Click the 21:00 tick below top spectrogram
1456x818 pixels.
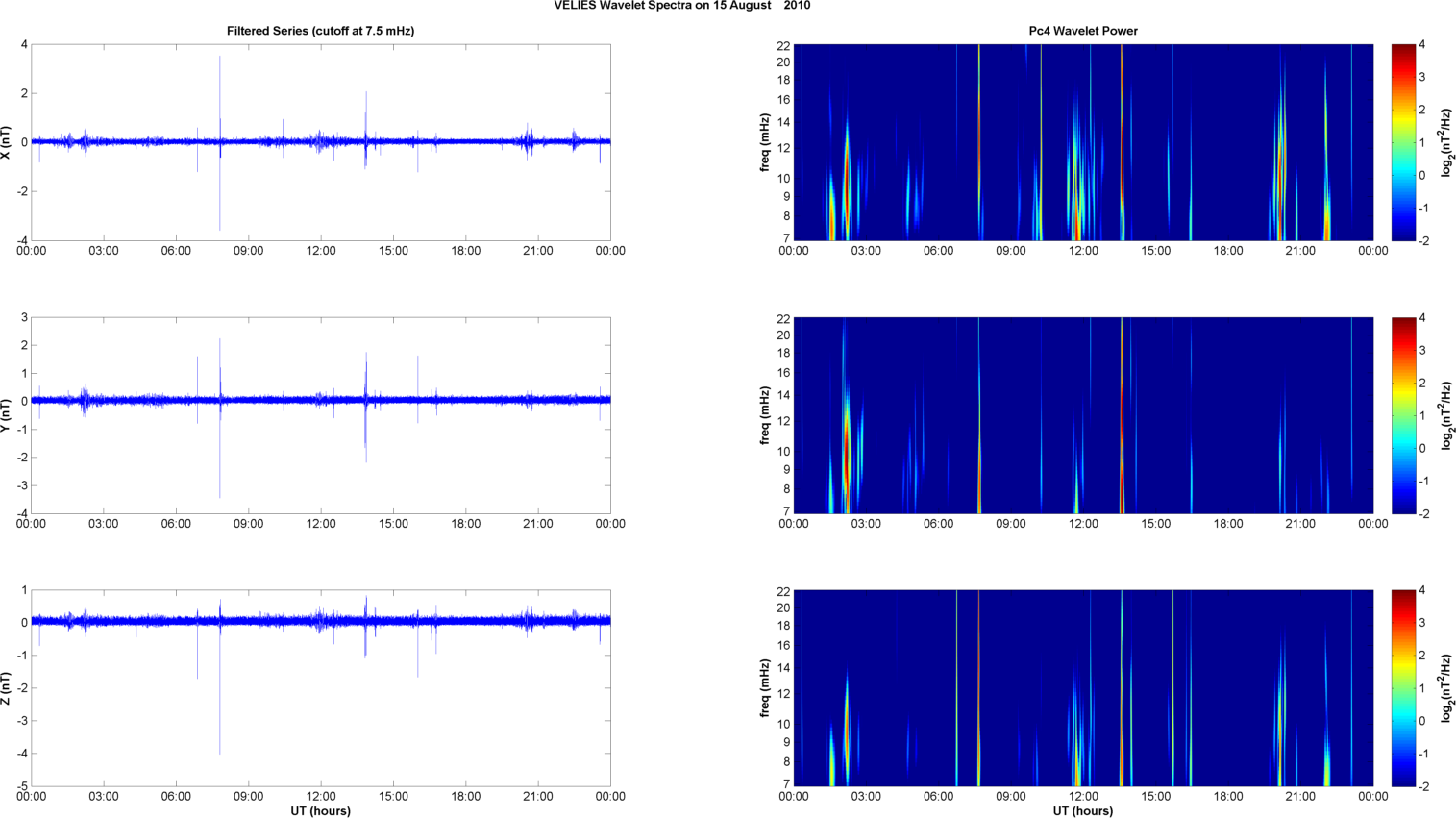[1300, 251]
